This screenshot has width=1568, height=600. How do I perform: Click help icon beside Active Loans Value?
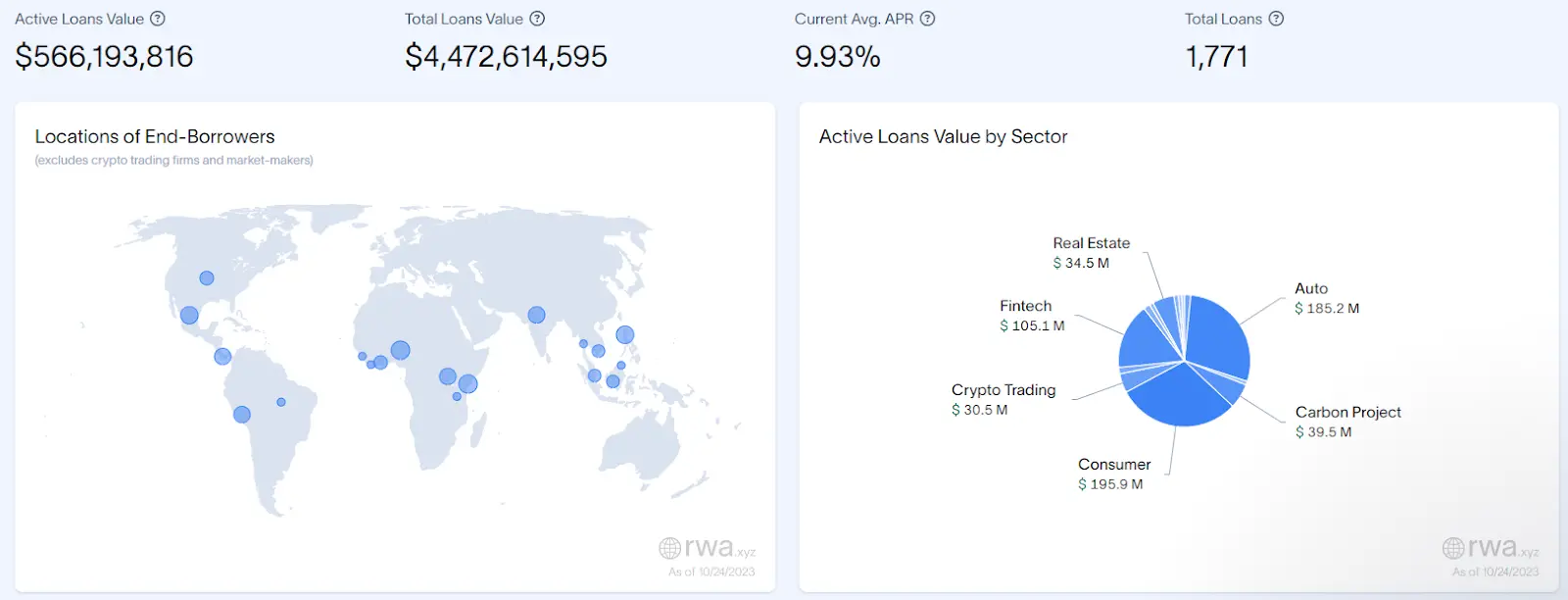click(x=158, y=19)
